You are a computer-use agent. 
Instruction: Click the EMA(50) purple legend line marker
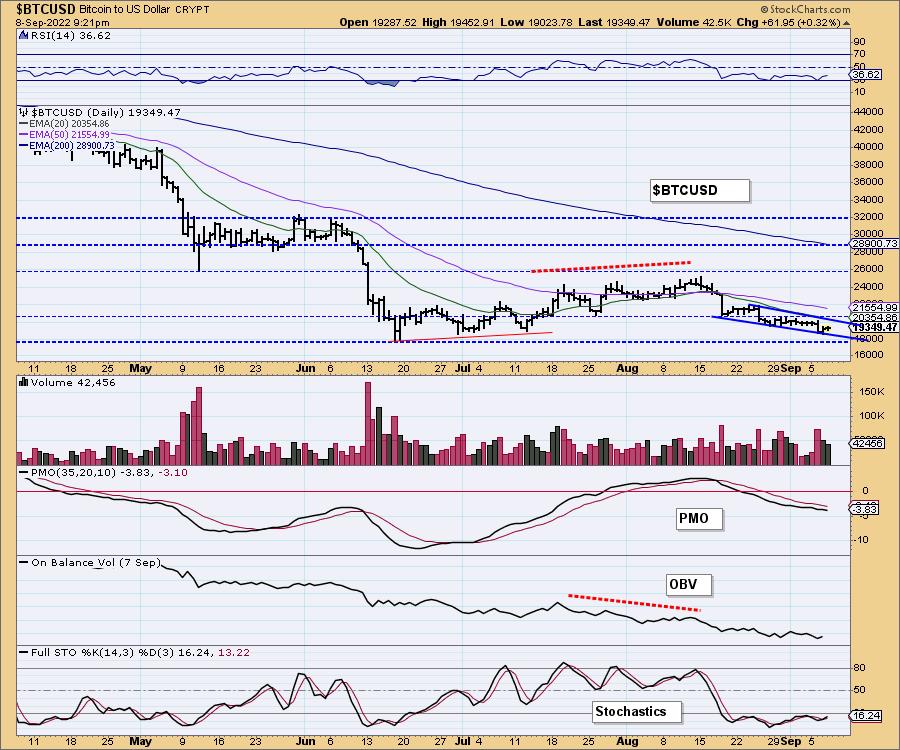24,135
